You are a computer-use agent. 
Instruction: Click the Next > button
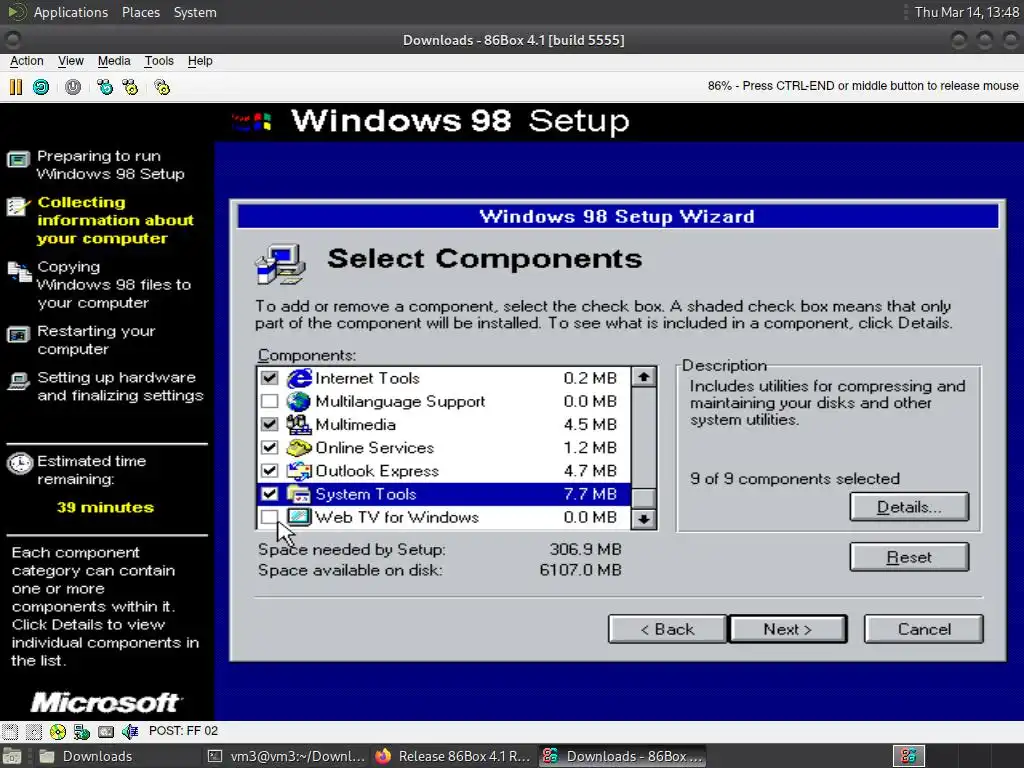pyautogui.click(x=788, y=629)
